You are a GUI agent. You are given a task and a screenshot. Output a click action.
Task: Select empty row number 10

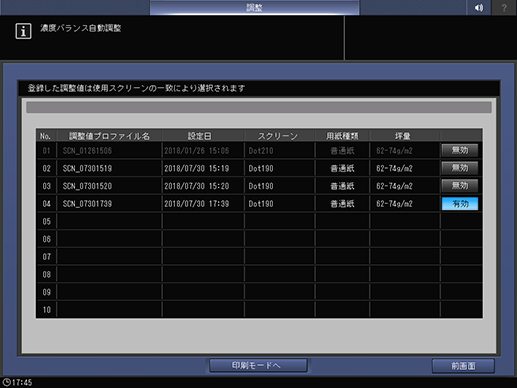pyautogui.click(x=46, y=310)
